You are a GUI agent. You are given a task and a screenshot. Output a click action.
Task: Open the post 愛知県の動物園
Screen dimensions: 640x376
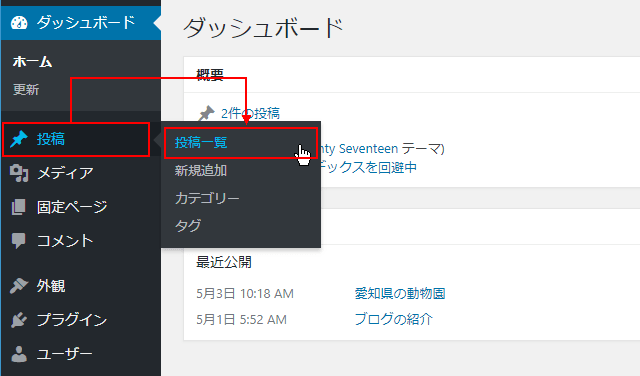point(400,293)
